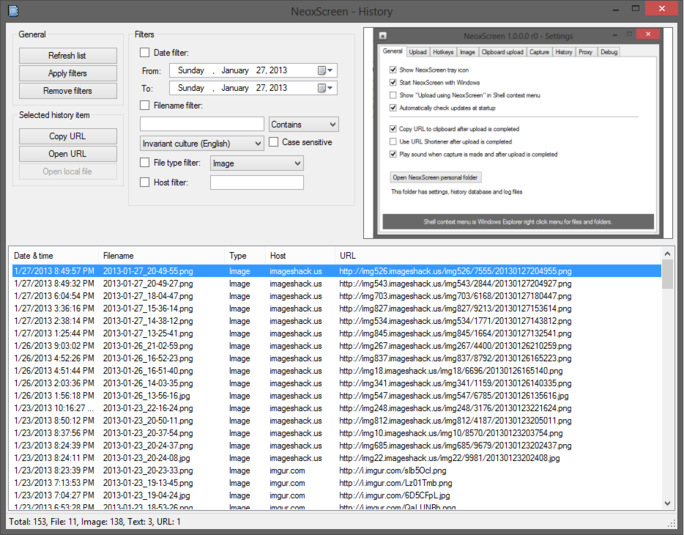Toggle Start NeoxScreen with Windows checkbox

pyautogui.click(x=393, y=82)
